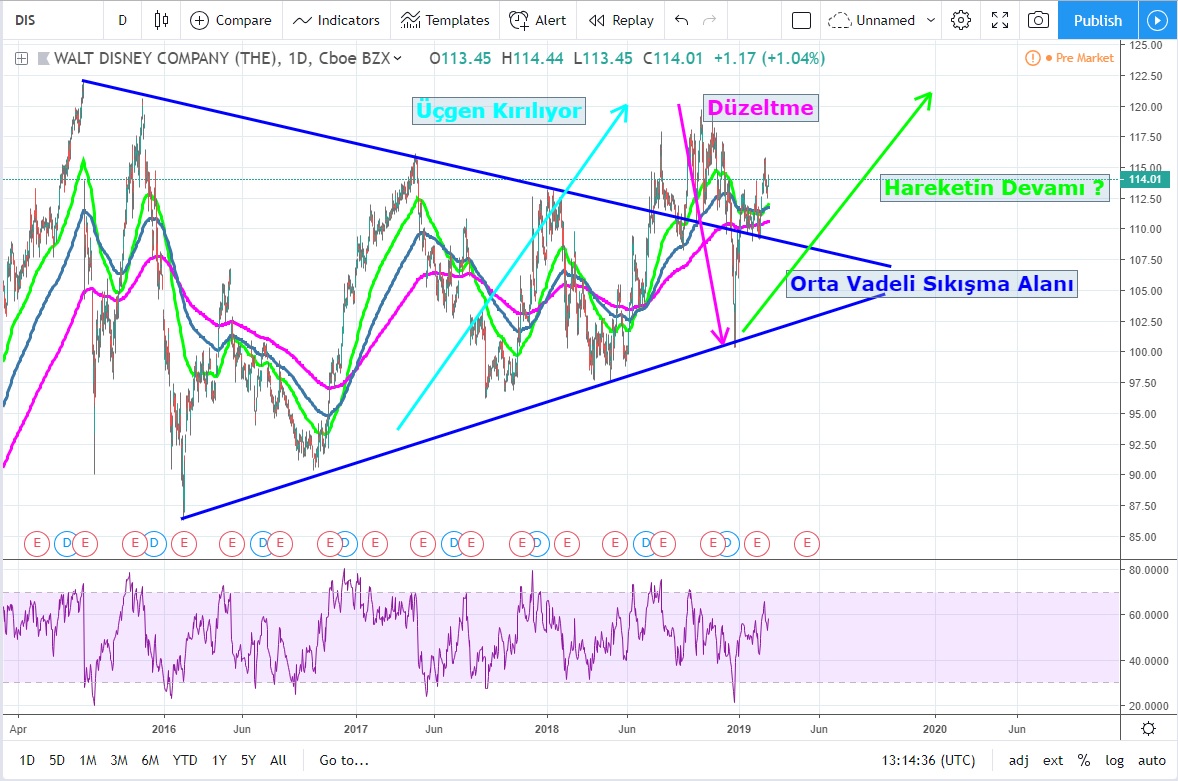1178x781 pixels.
Task: Toggle the log scale
Action: [x=1115, y=760]
